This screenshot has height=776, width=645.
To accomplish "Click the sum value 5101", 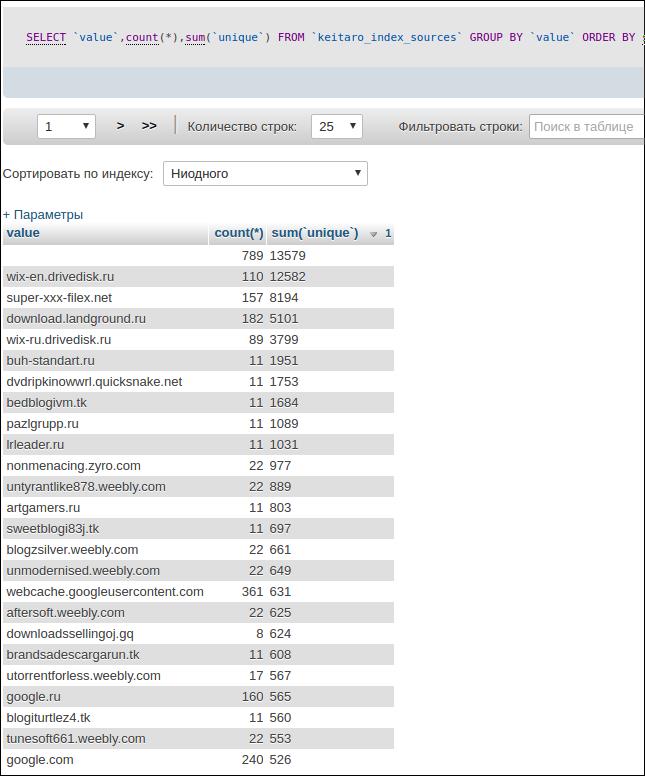I will coord(284,319).
